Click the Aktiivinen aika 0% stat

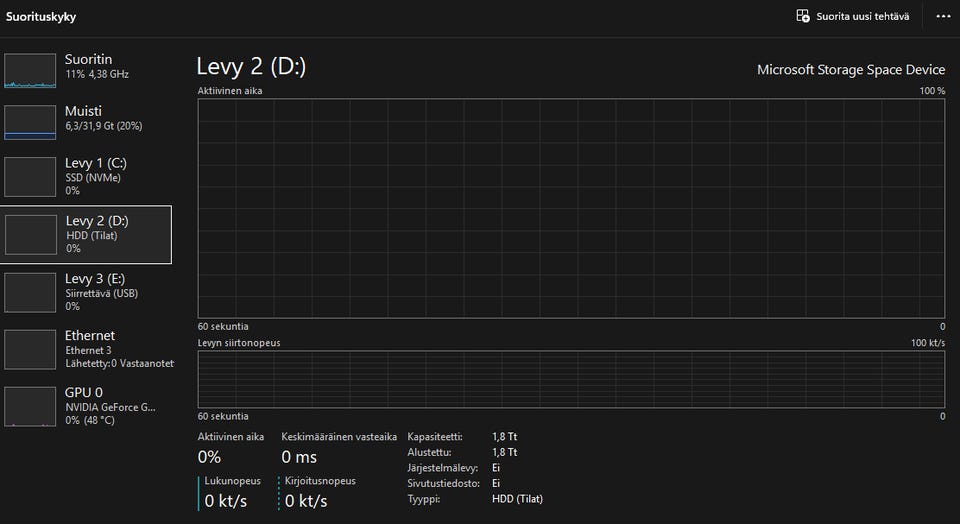tap(209, 457)
